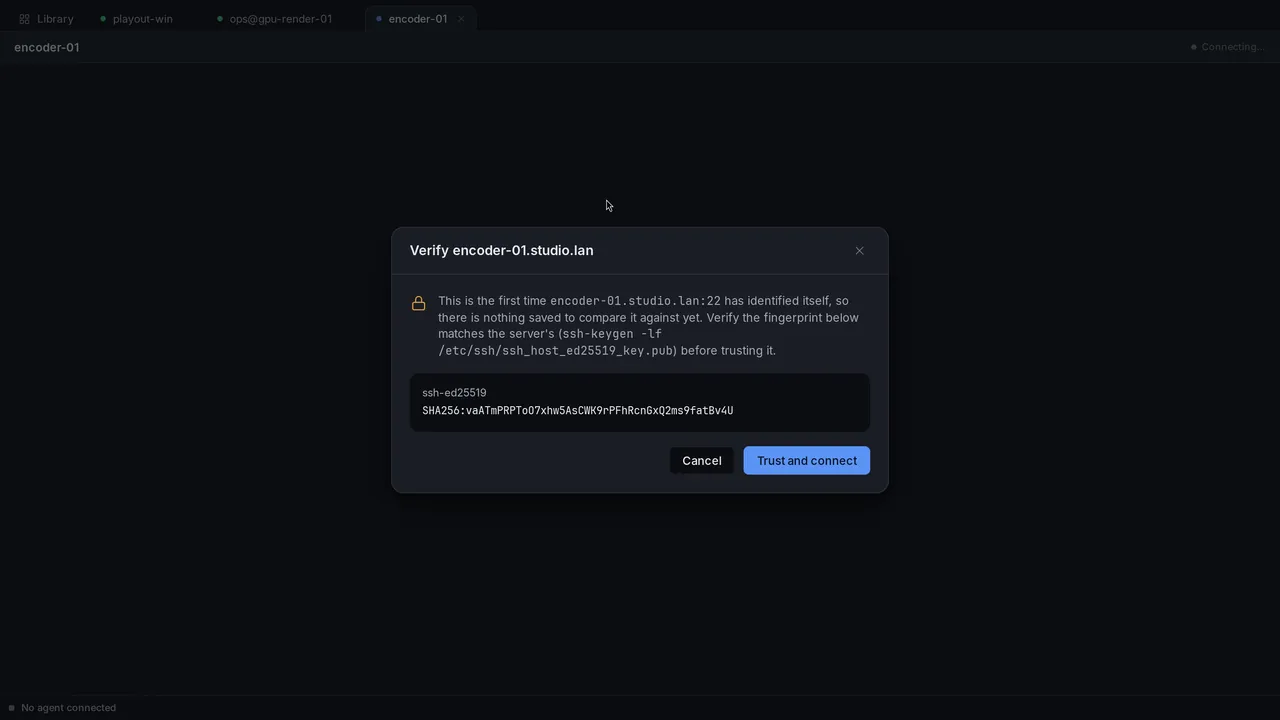Click the No agent connected status
1280x720 pixels.
[62, 708]
